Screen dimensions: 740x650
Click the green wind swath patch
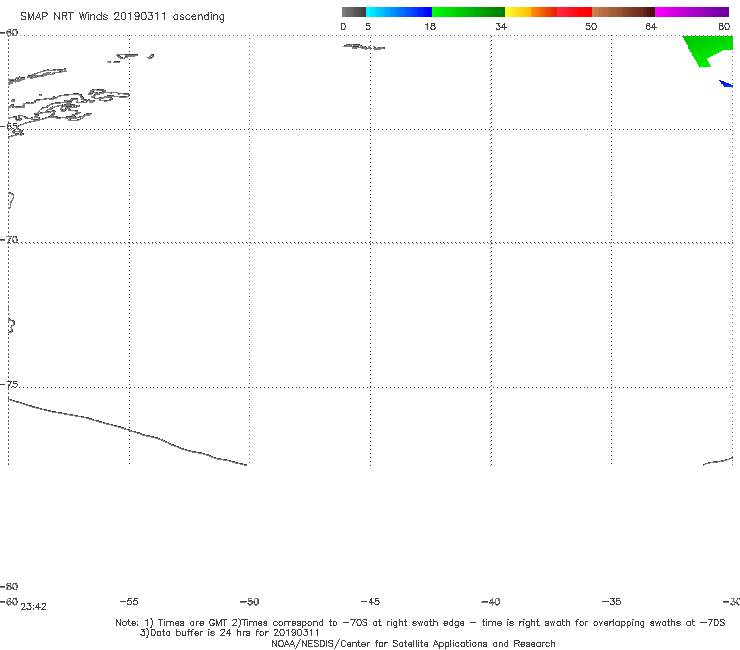tap(706, 48)
